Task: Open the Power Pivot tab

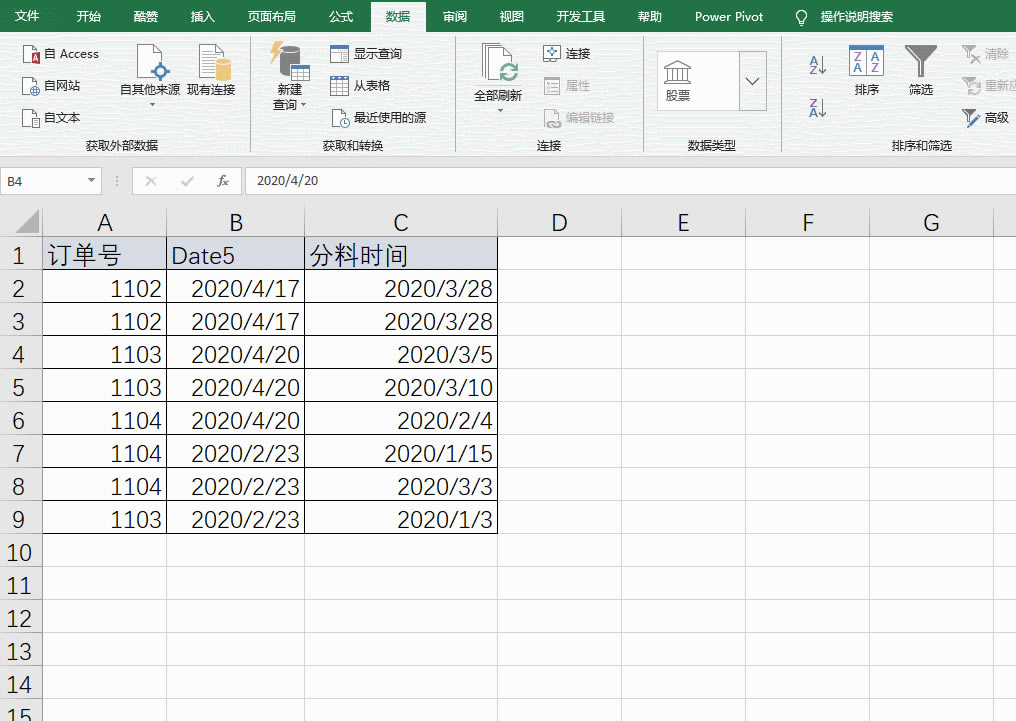Action: click(x=728, y=16)
